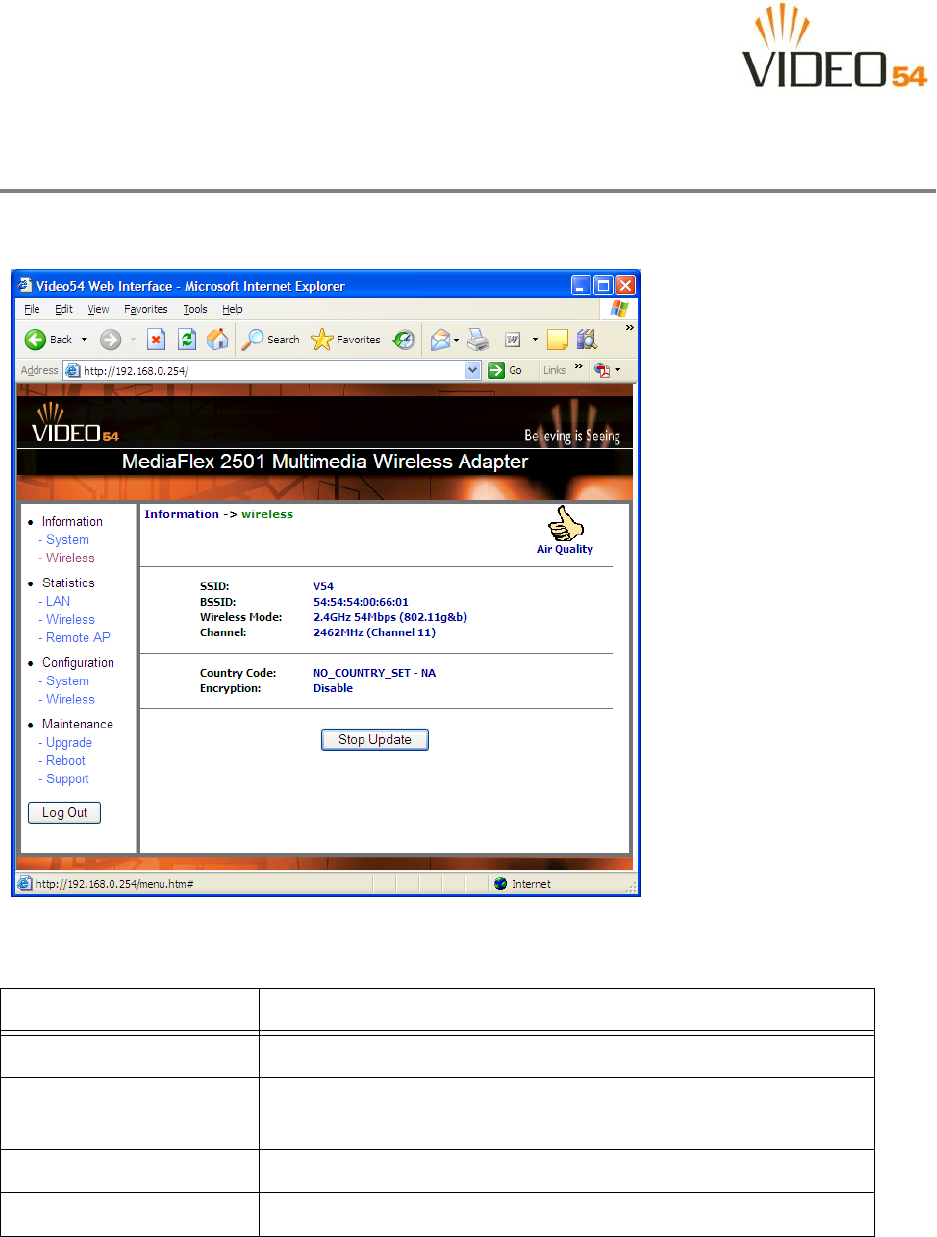Screen dimensions: 937x1237
Task: Open the Reboot maintenance link
Action: tap(66, 761)
